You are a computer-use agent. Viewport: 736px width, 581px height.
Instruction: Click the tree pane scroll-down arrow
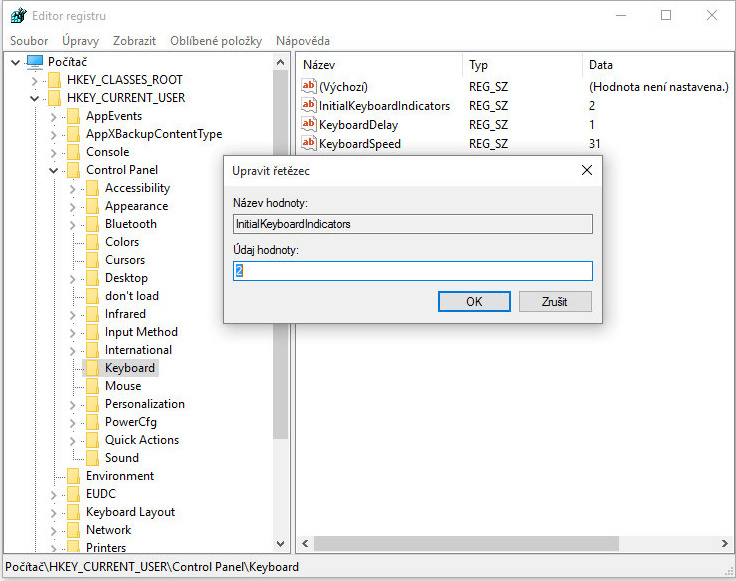(281, 544)
